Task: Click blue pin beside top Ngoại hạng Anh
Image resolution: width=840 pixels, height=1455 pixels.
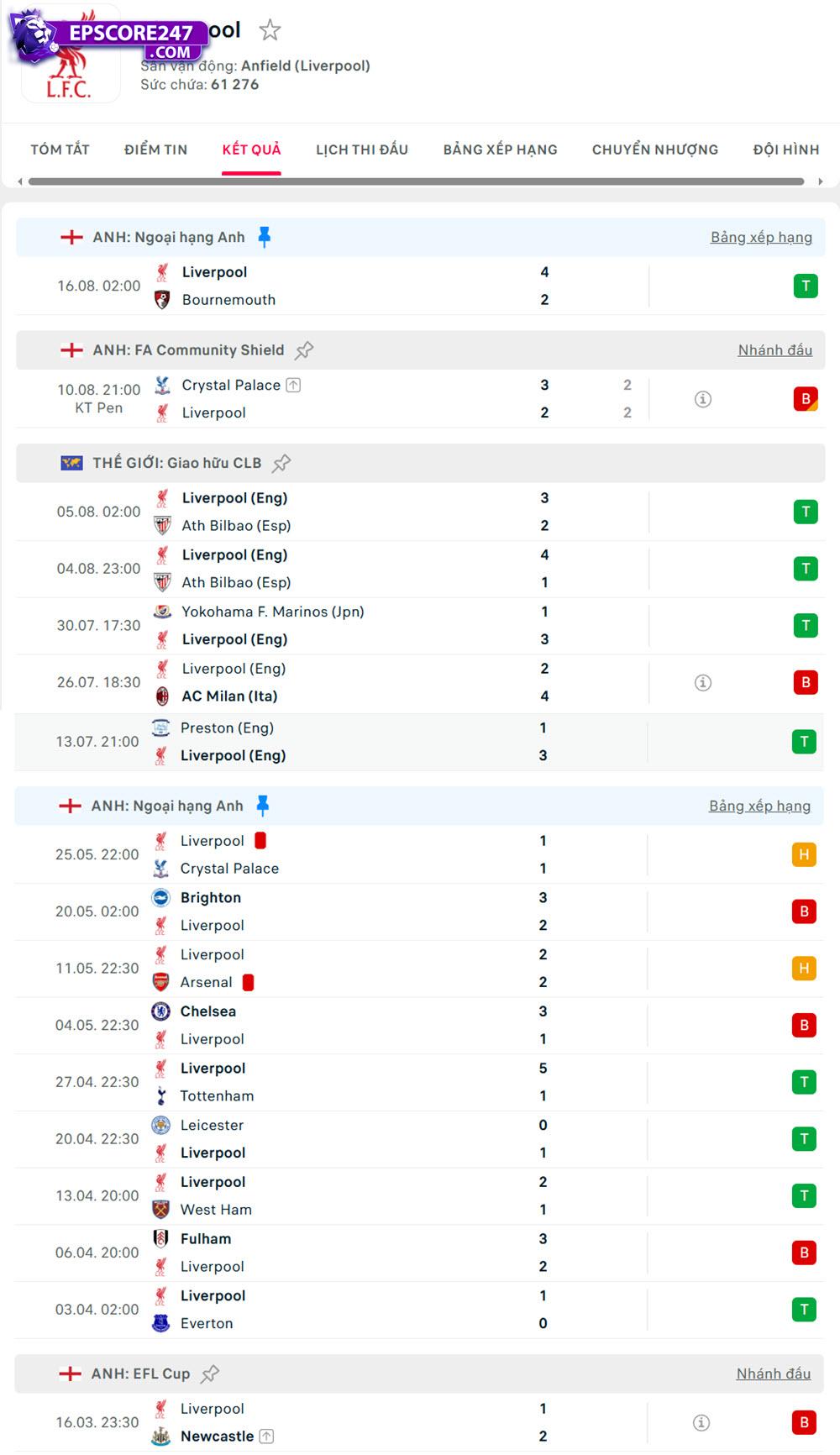Action: [x=265, y=238]
